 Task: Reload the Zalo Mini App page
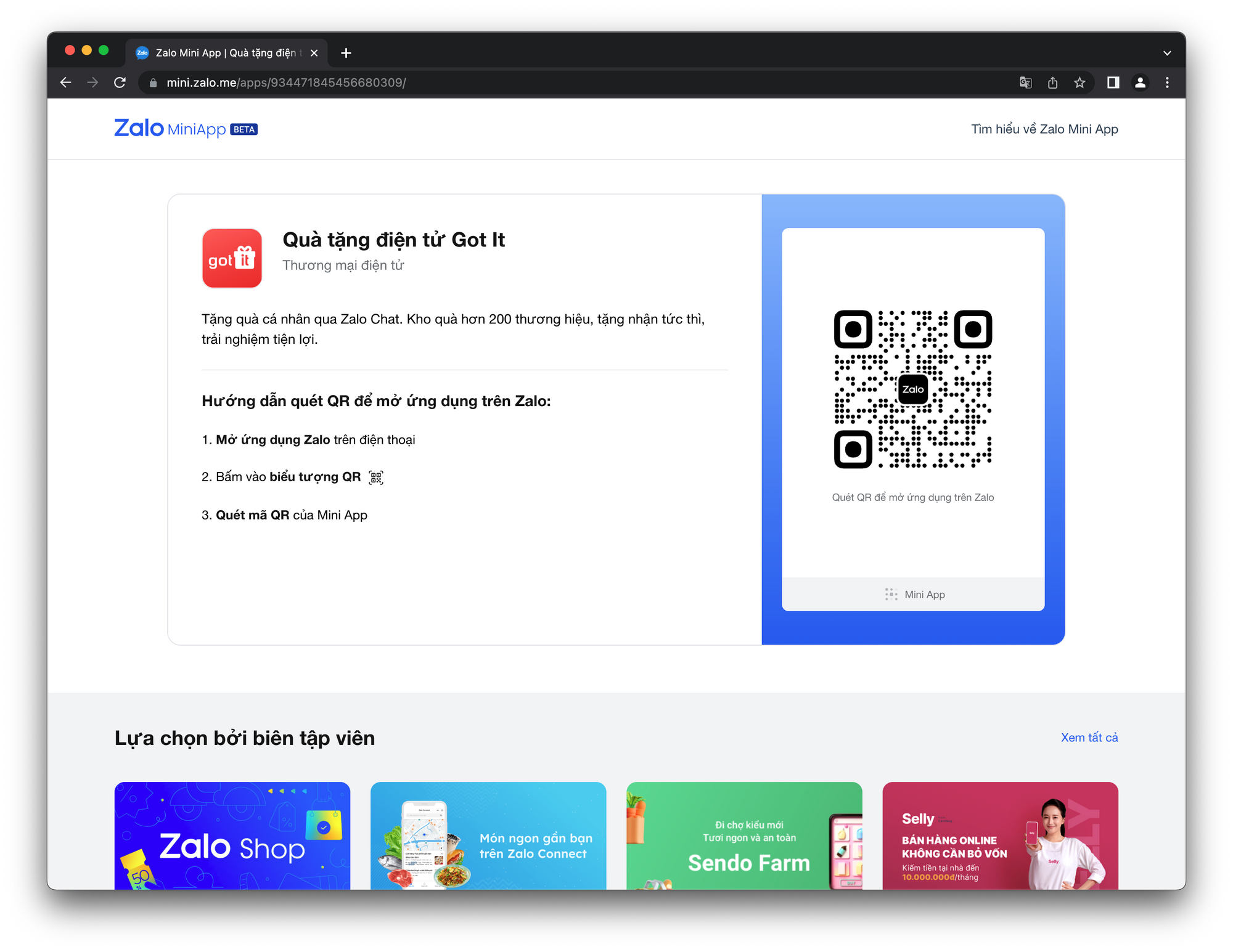[x=120, y=83]
